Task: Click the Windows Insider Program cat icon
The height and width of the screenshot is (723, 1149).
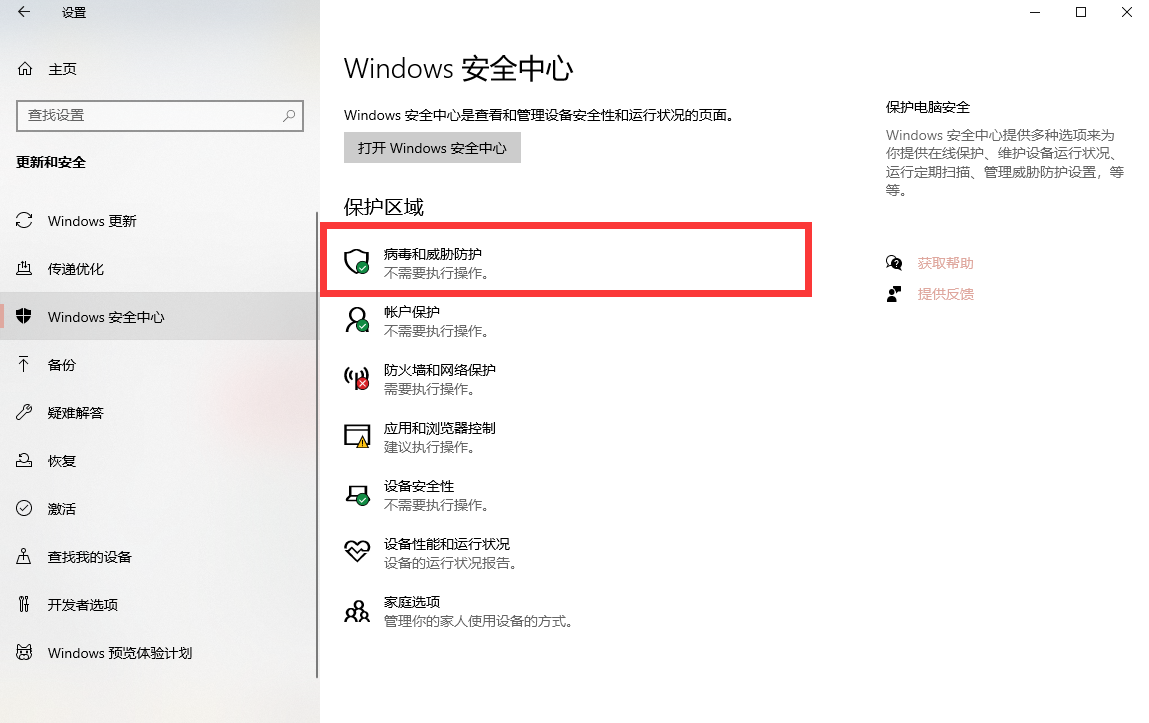Action: [x=24, y=652]
